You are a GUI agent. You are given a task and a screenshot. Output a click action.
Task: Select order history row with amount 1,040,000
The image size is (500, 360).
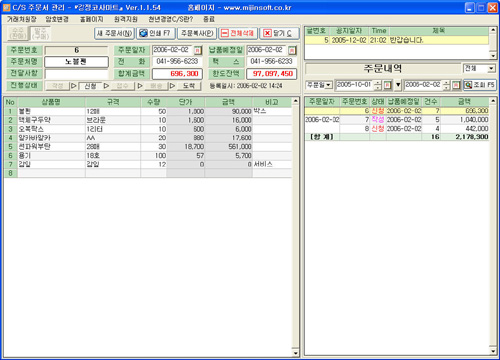tap(397, 120)
